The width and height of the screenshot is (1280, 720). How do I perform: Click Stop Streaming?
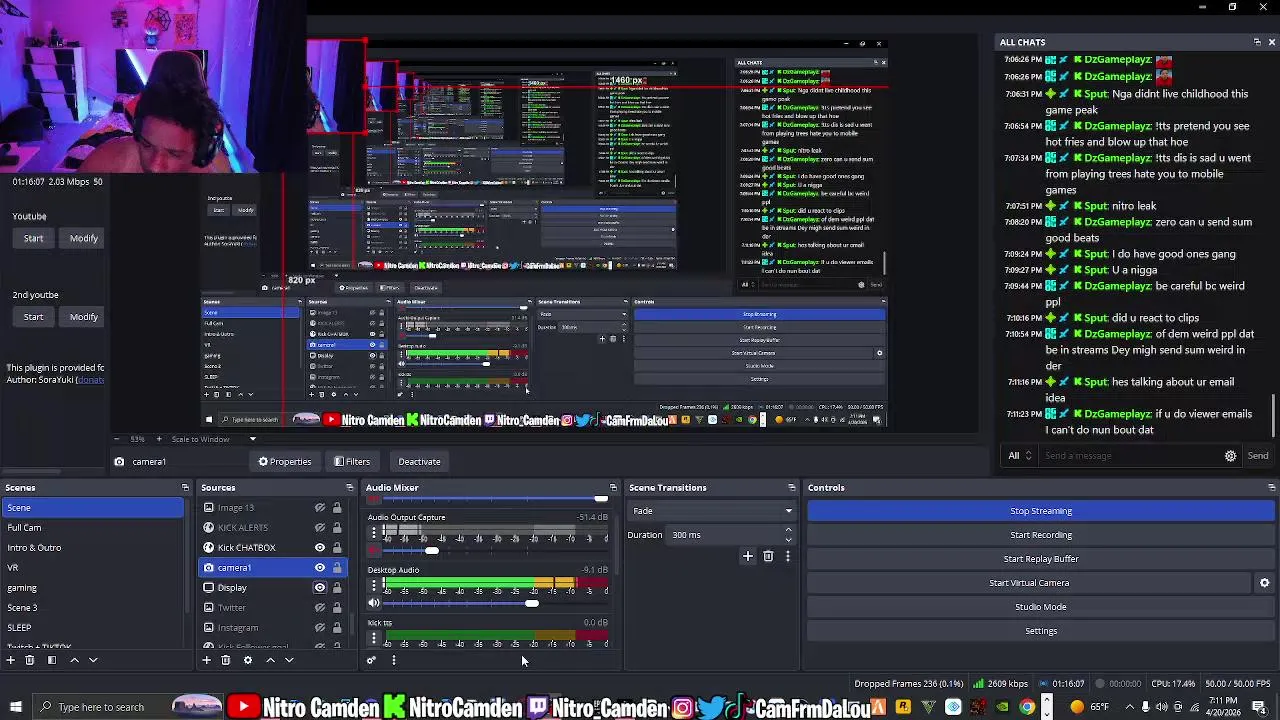point(1041,511)
